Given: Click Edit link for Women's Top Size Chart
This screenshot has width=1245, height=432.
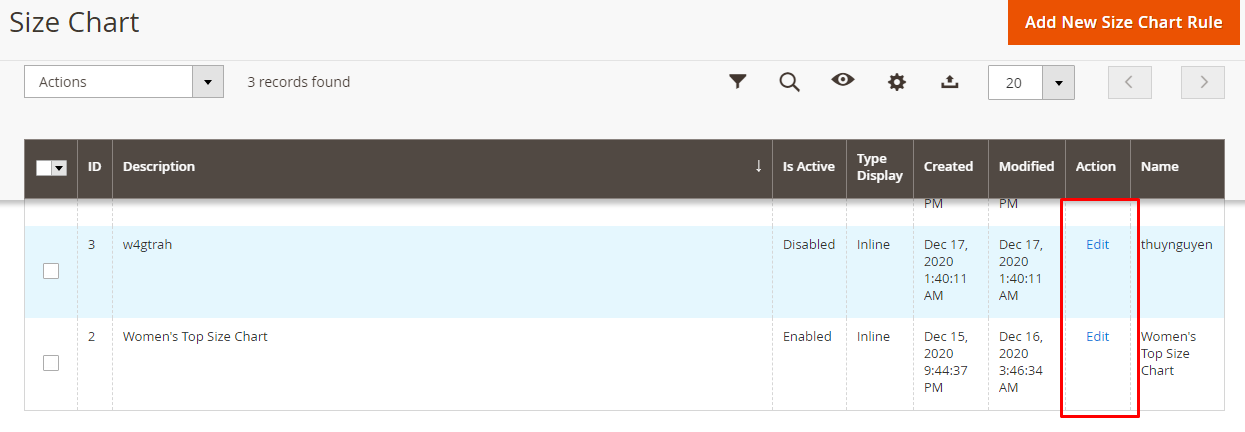Looking at the screenshot, I should 1097,337.
